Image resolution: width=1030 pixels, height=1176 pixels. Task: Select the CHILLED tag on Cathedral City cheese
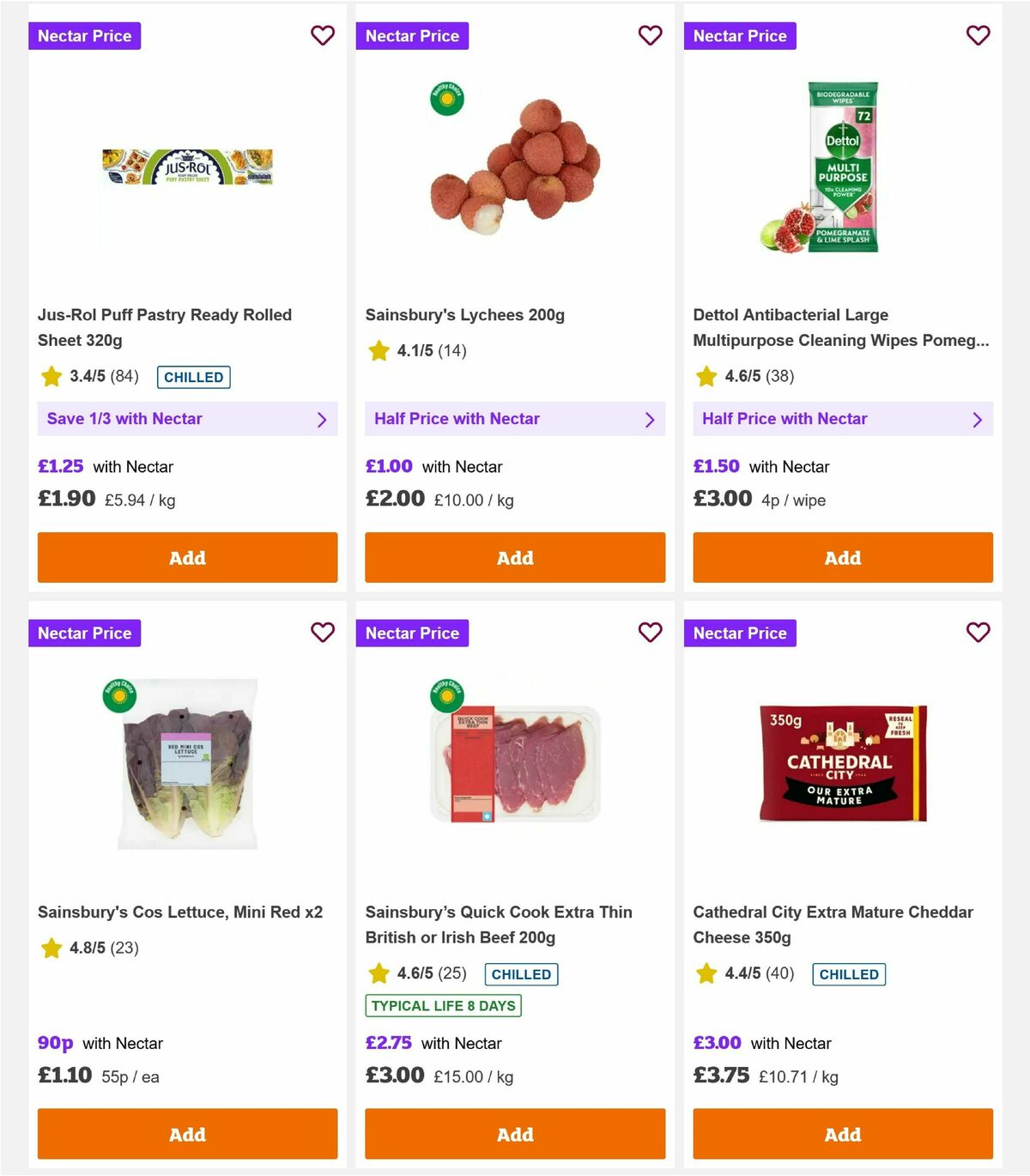click(x=848, y=974)
